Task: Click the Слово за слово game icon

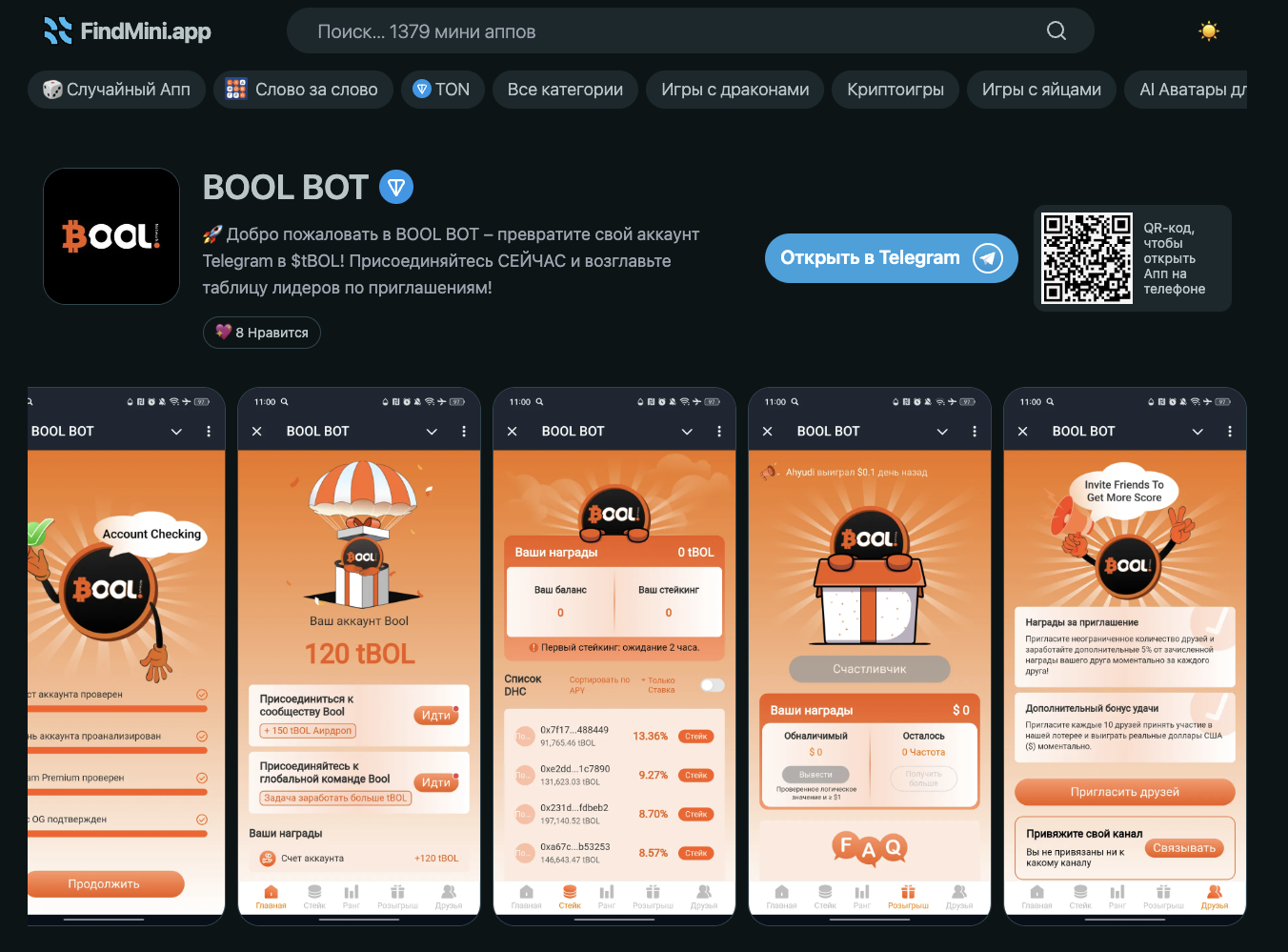Action: tap(236, 90)
